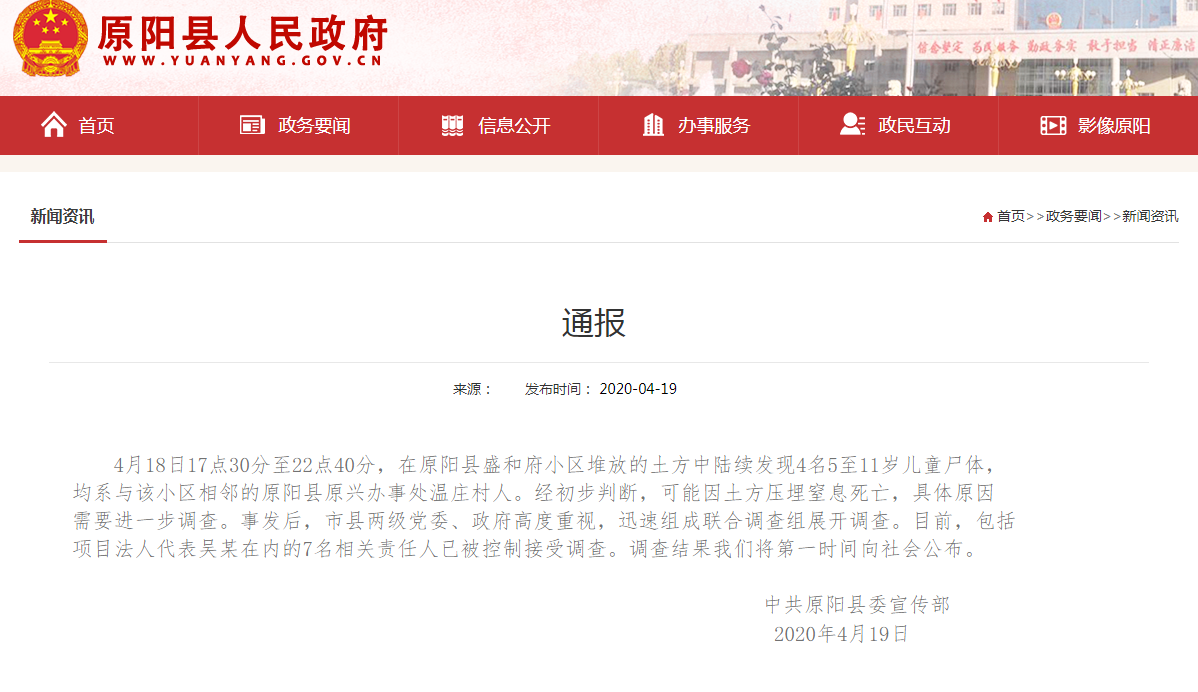Click the 中共原阳县委宣传部 signature line
This screenshot has height=692, width=1198.
click(857, 604)
